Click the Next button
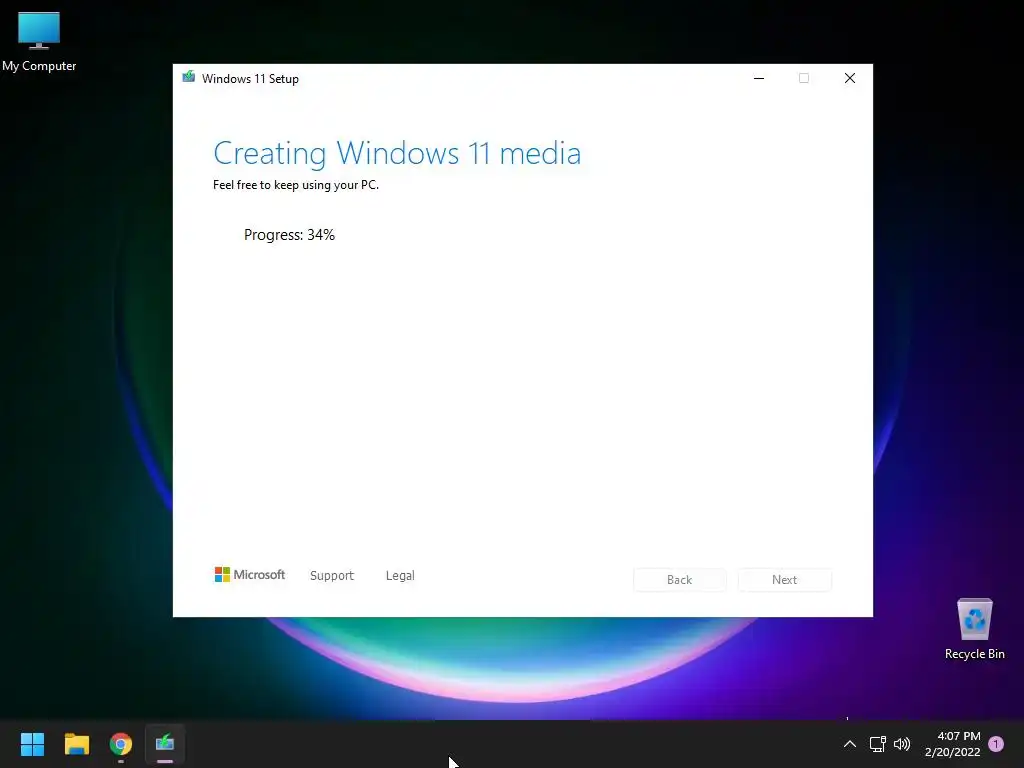The image size is (1024, 768). pyautogui.click(x=784, y=580)
